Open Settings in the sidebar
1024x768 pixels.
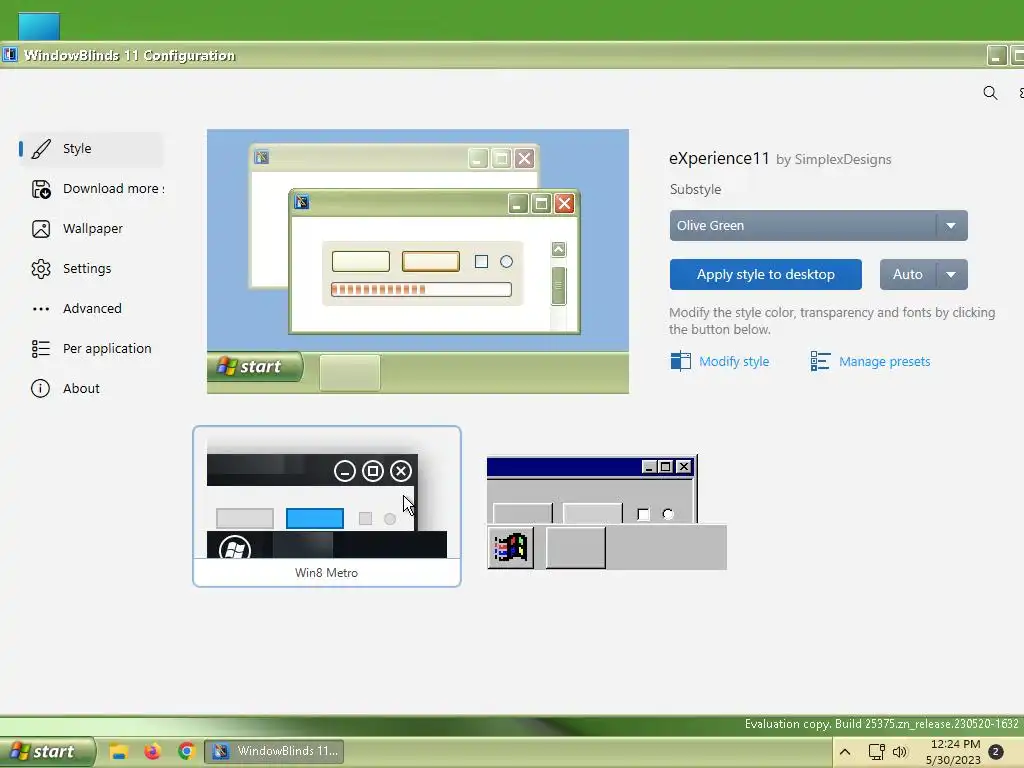point(91,268)
